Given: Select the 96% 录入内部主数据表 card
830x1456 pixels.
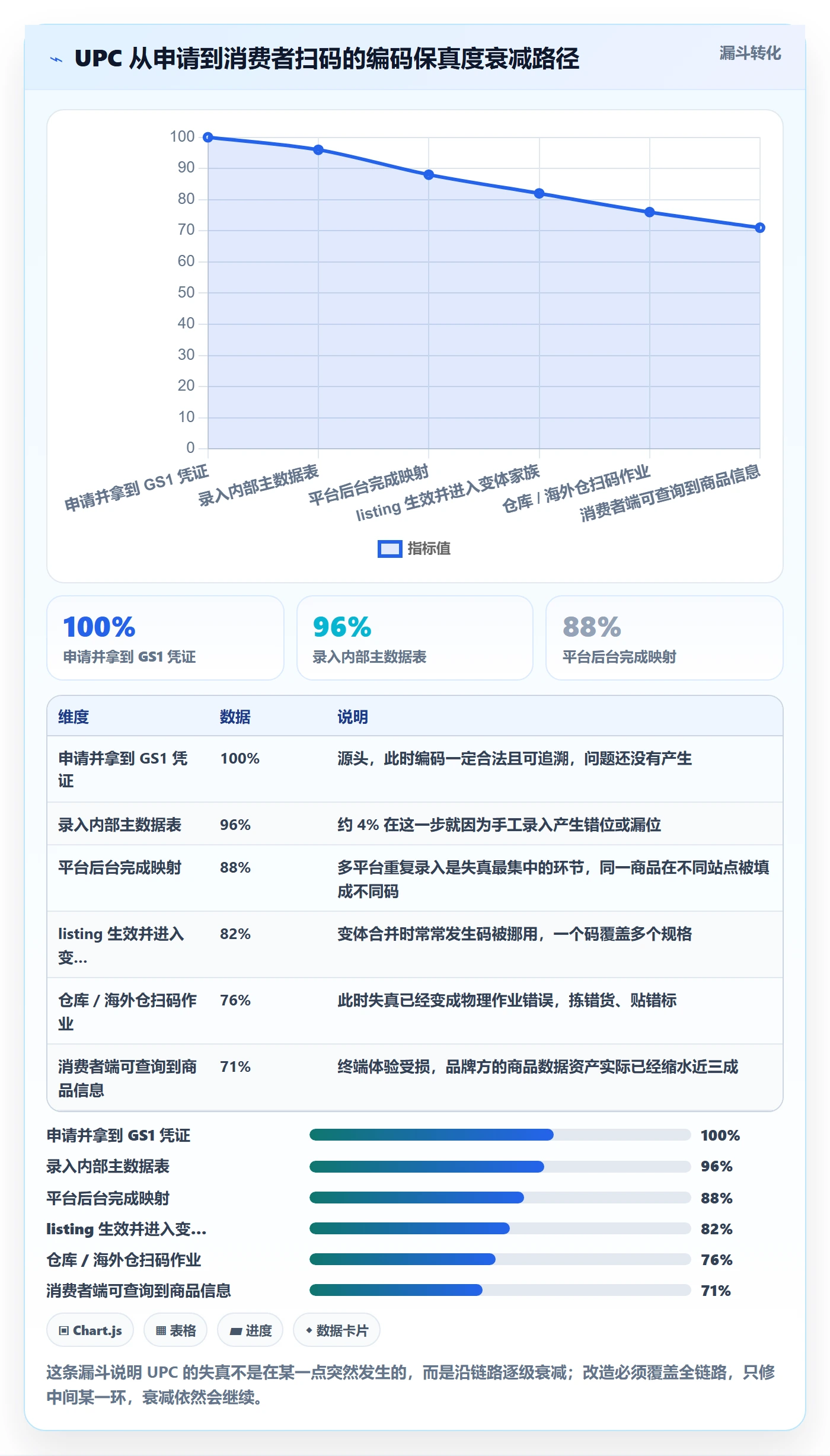Looking at the screenshot, I should click(x=415, y=638).
